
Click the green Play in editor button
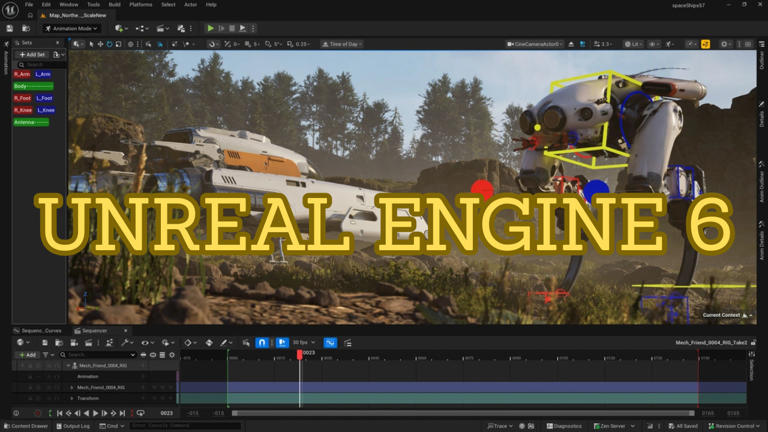pos(211,28)
